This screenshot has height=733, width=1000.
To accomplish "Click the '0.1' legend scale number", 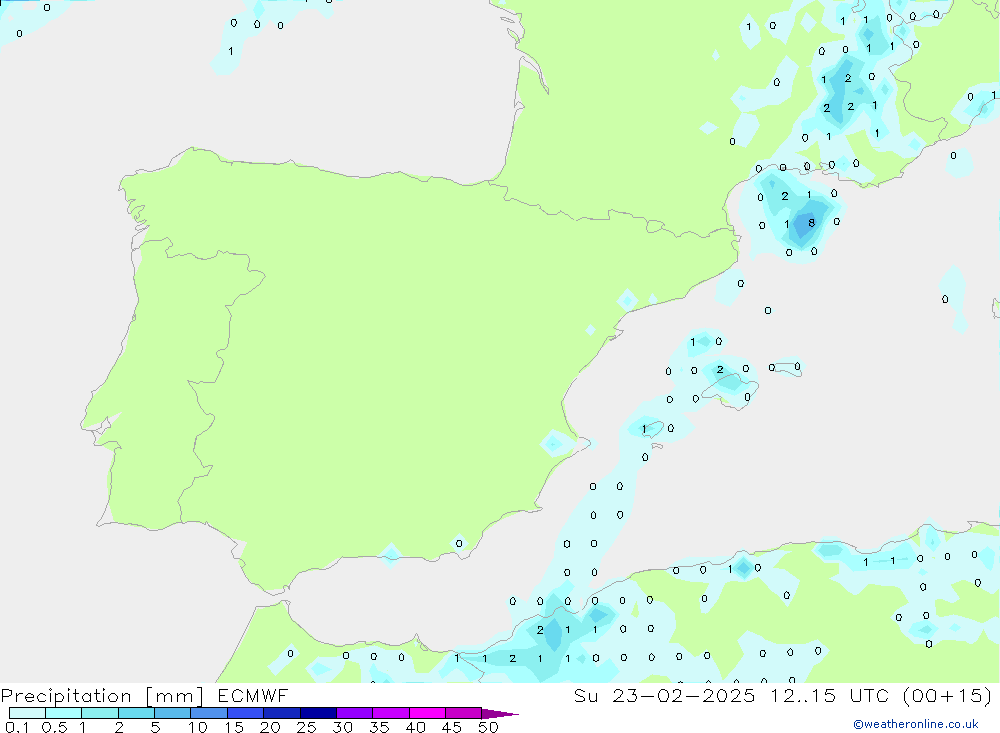I will pyautogui.click(x=17, y=727).
